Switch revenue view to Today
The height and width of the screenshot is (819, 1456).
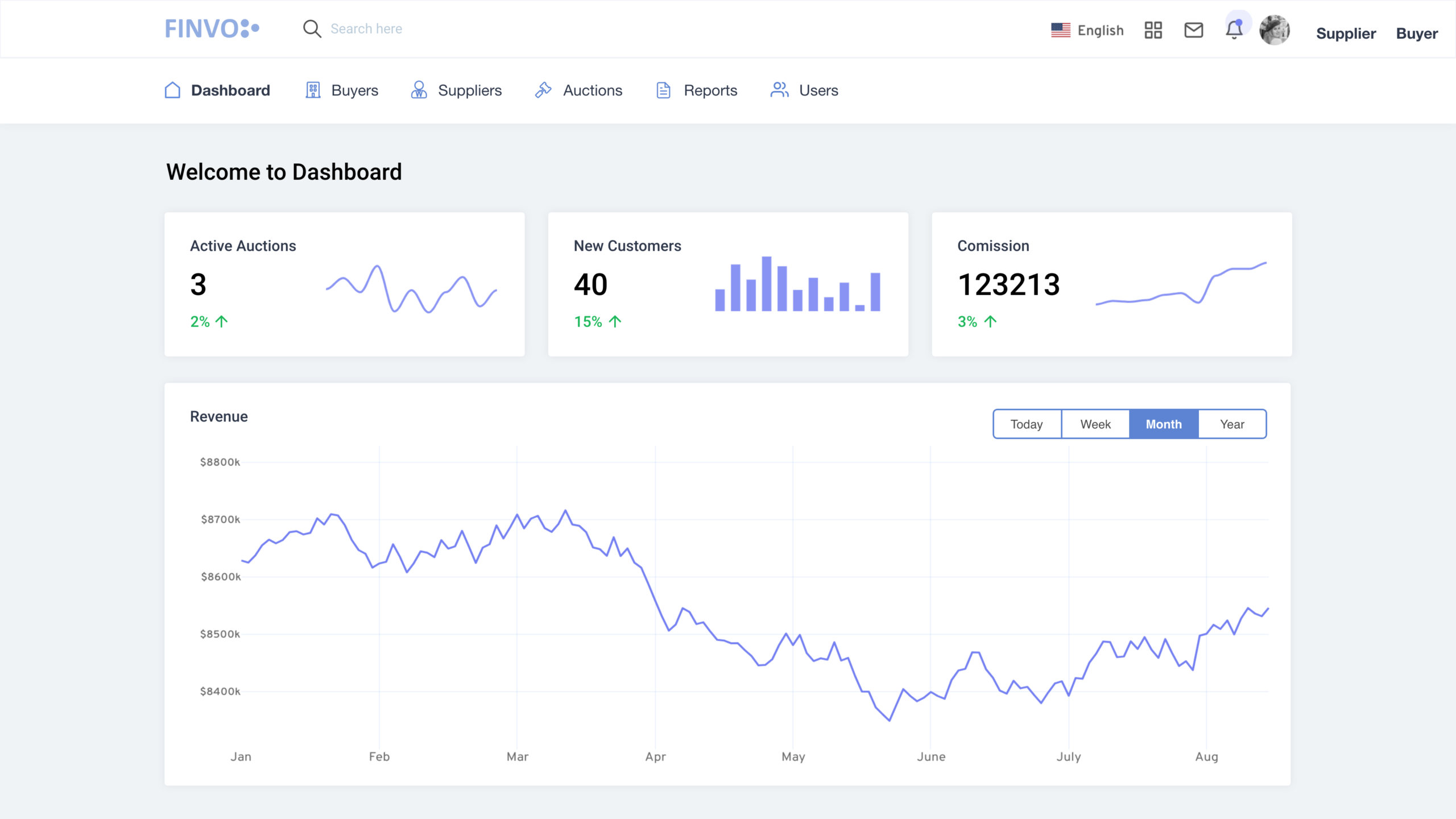[1027, 424]
